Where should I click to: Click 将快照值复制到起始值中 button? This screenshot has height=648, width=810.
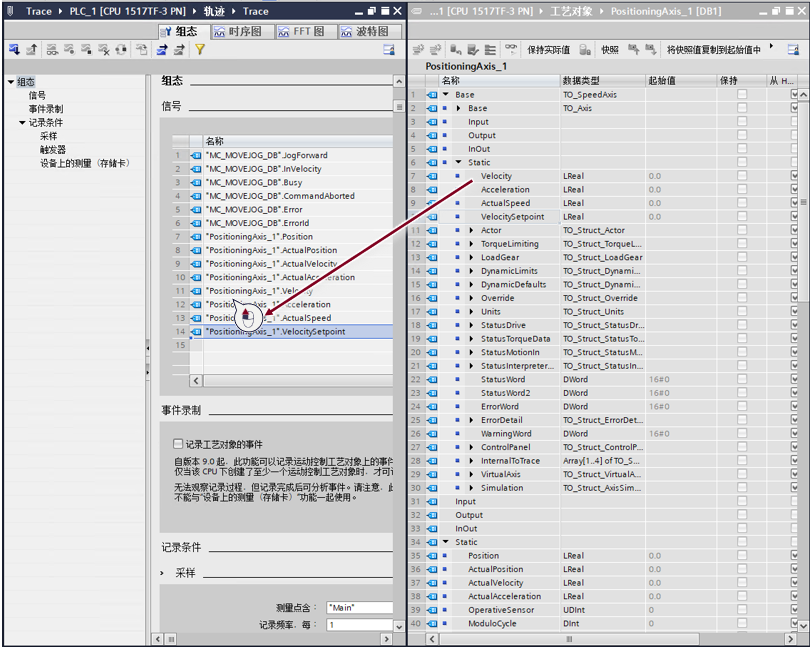pos(714,50)
